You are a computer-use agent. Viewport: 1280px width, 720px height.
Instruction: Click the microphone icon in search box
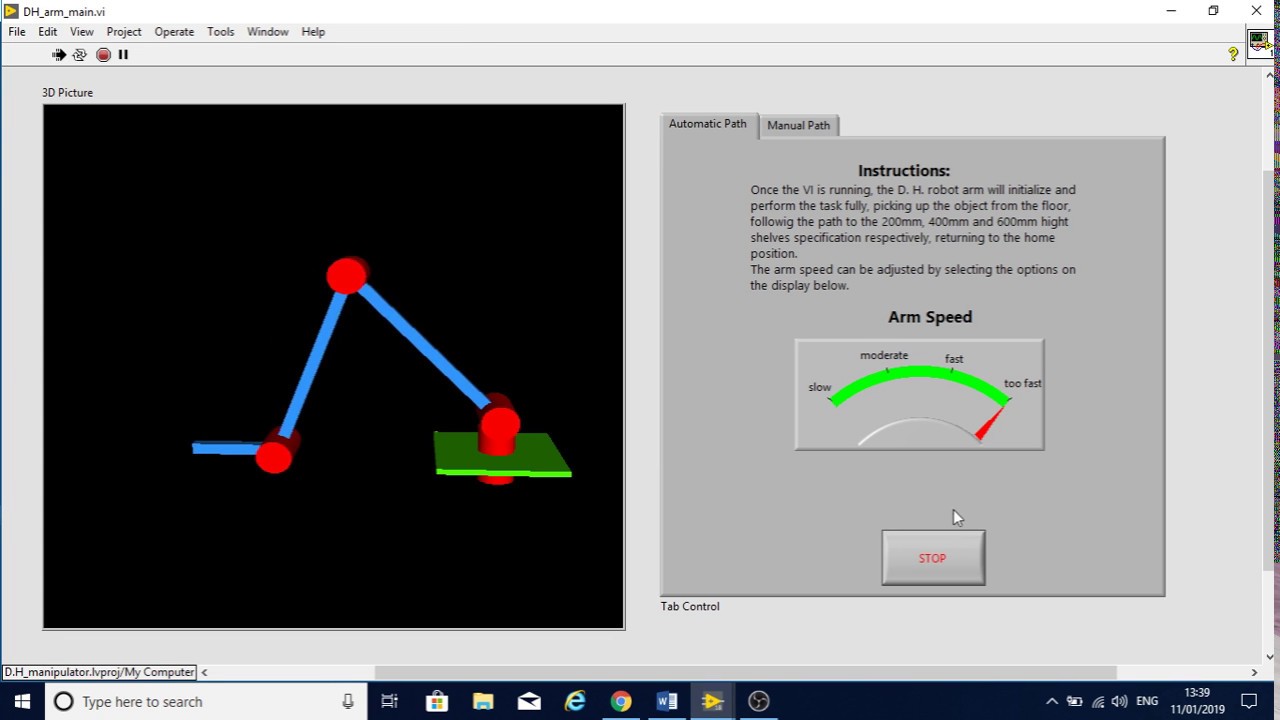[x=348, y=702]
